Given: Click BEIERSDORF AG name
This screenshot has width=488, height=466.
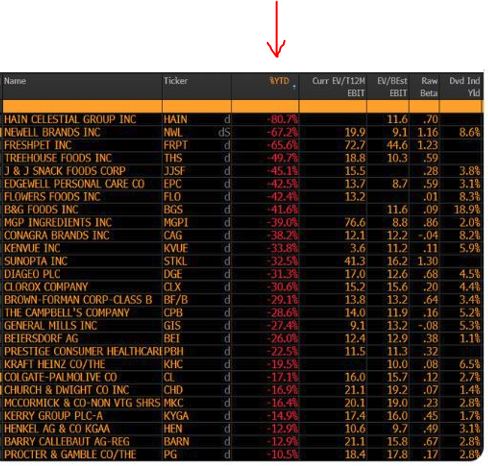Looking at the screenshot, I should [41, 339].
